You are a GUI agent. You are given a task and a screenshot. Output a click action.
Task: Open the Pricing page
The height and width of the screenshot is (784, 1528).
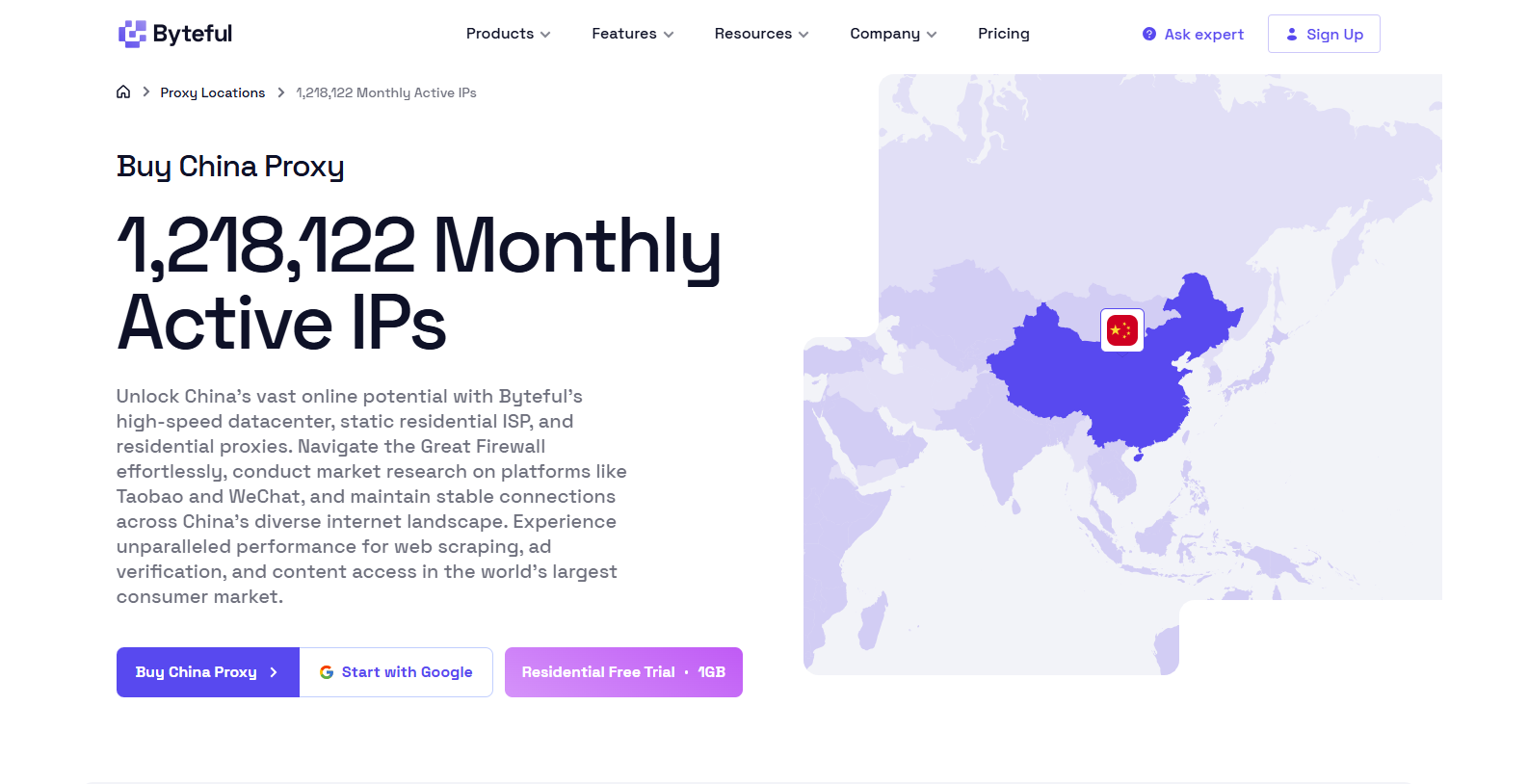tap(1004, 34)
